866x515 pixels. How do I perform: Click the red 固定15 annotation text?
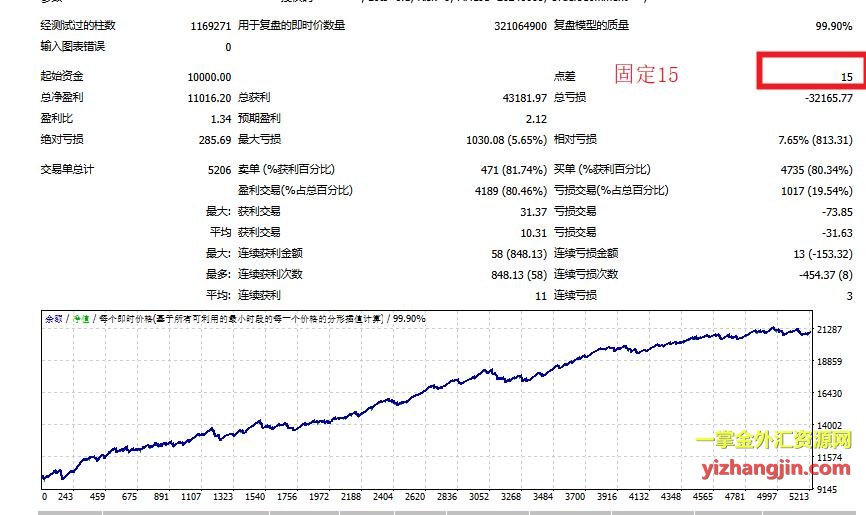(646, 75)
